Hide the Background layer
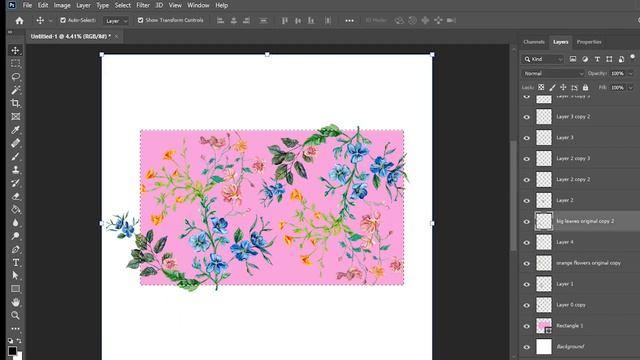This screenshot has width=640, height=360. click(527, 347)
